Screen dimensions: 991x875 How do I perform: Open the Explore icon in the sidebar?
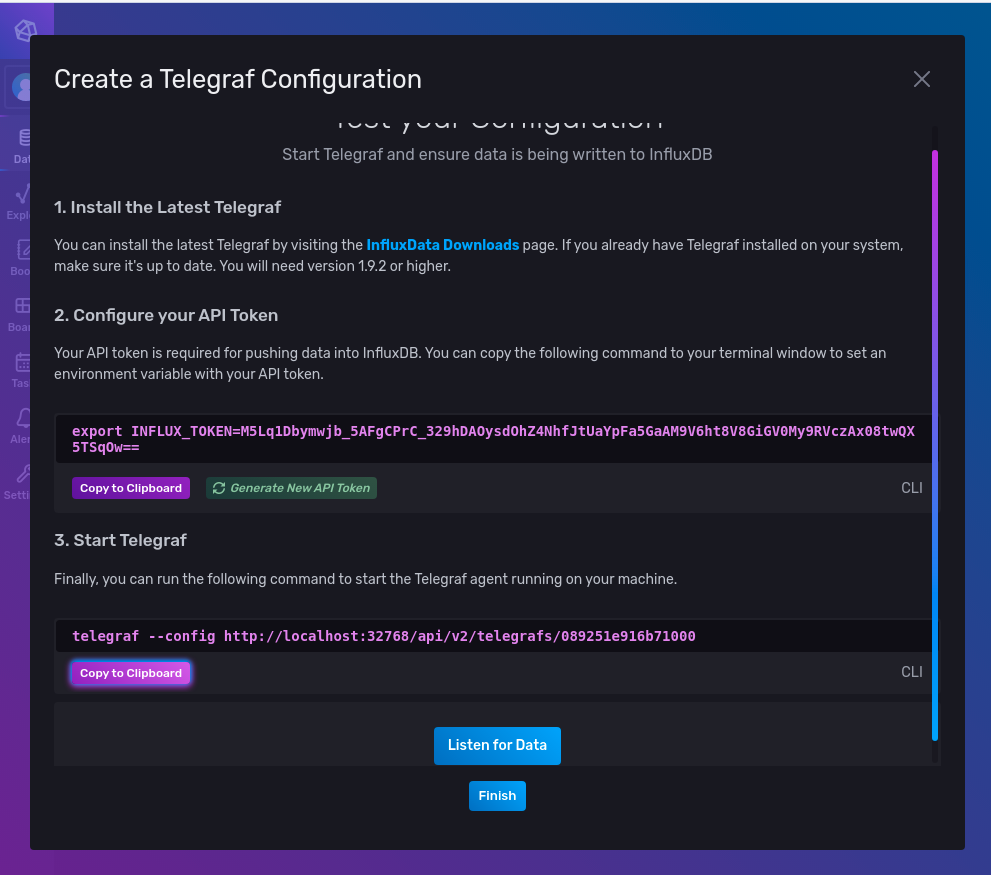pyautogui.click(x=23, y=193)
